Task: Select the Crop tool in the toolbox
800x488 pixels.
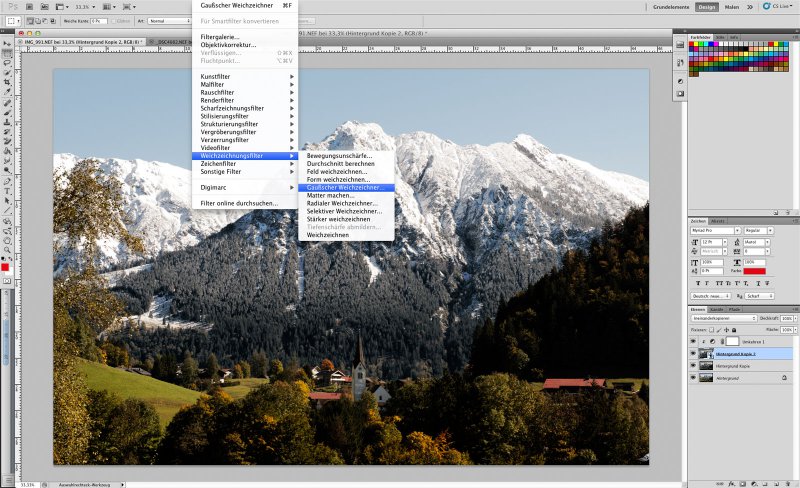Action: click(7, 82)
